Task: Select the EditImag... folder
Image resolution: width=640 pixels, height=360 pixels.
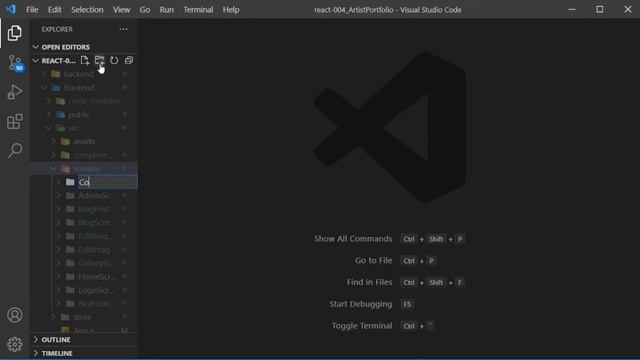Action: 84,249
